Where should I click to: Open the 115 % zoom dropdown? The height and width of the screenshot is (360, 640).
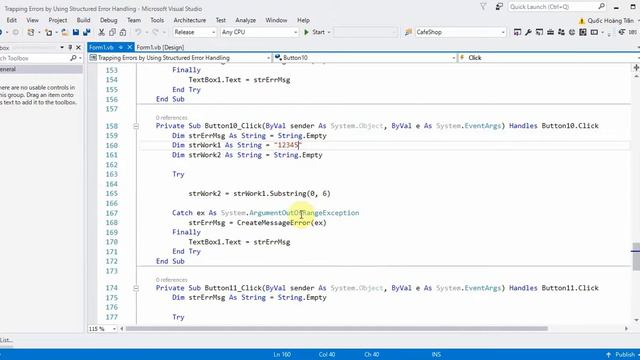coord(114,329)
